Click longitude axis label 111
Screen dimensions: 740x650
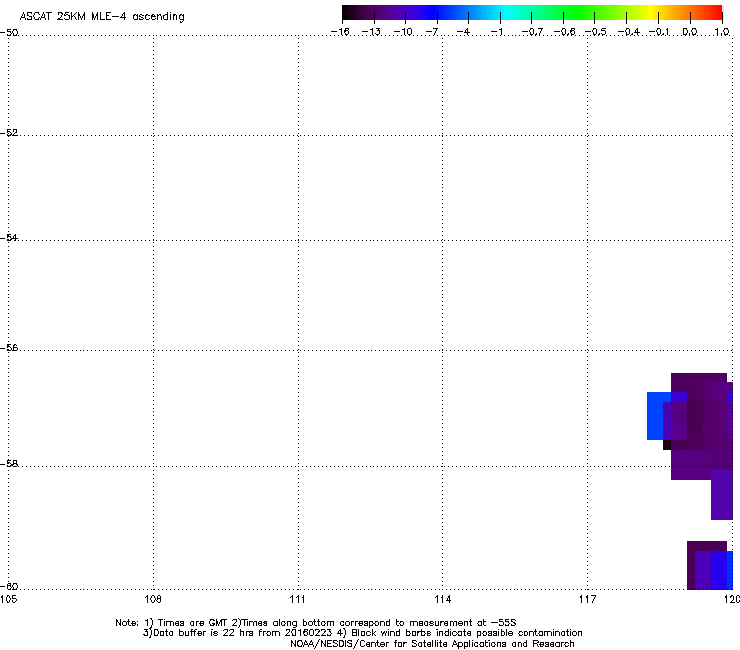[297, 599]
